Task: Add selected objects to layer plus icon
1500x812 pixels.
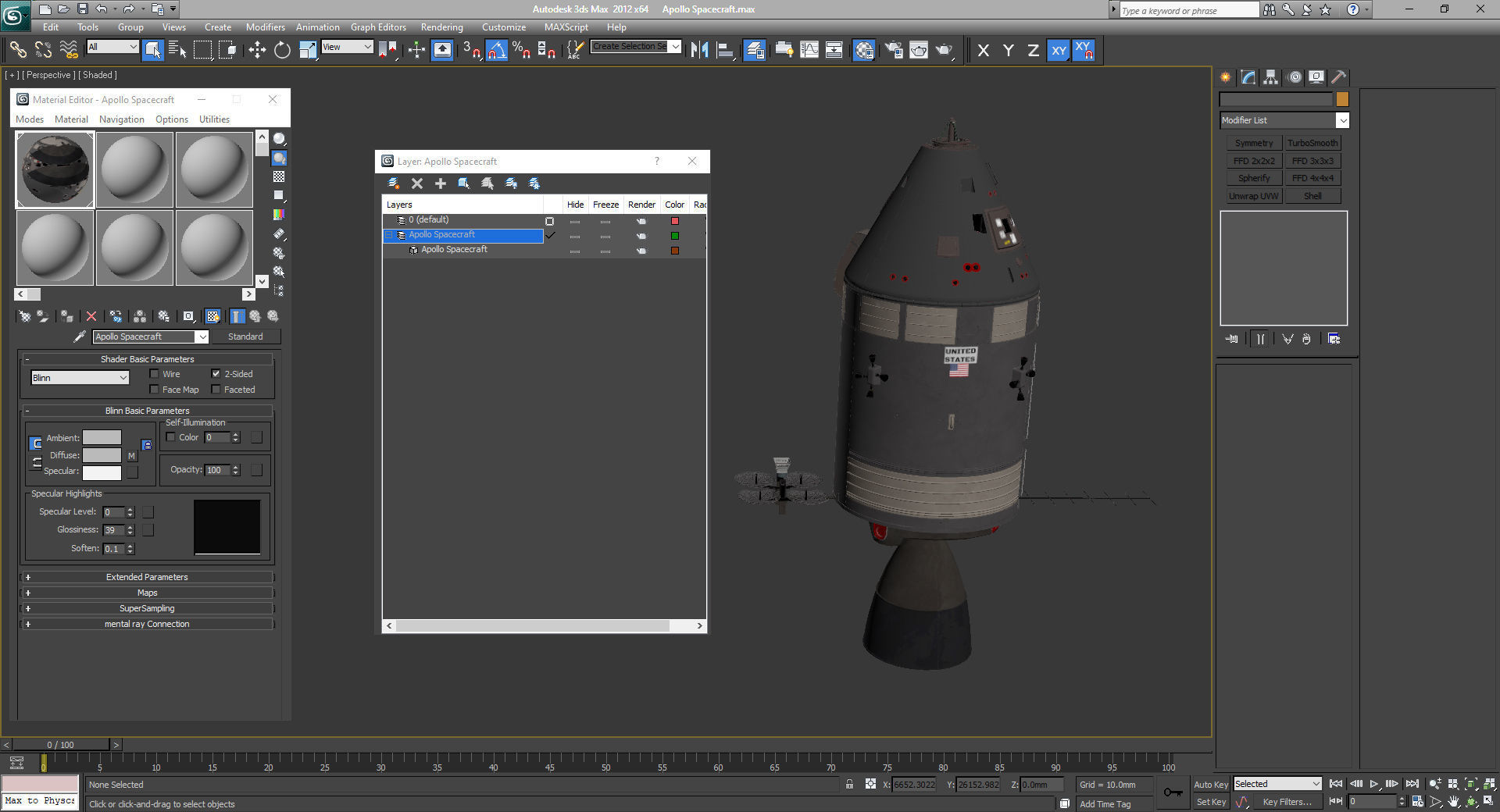Action: tap(441, 183)
